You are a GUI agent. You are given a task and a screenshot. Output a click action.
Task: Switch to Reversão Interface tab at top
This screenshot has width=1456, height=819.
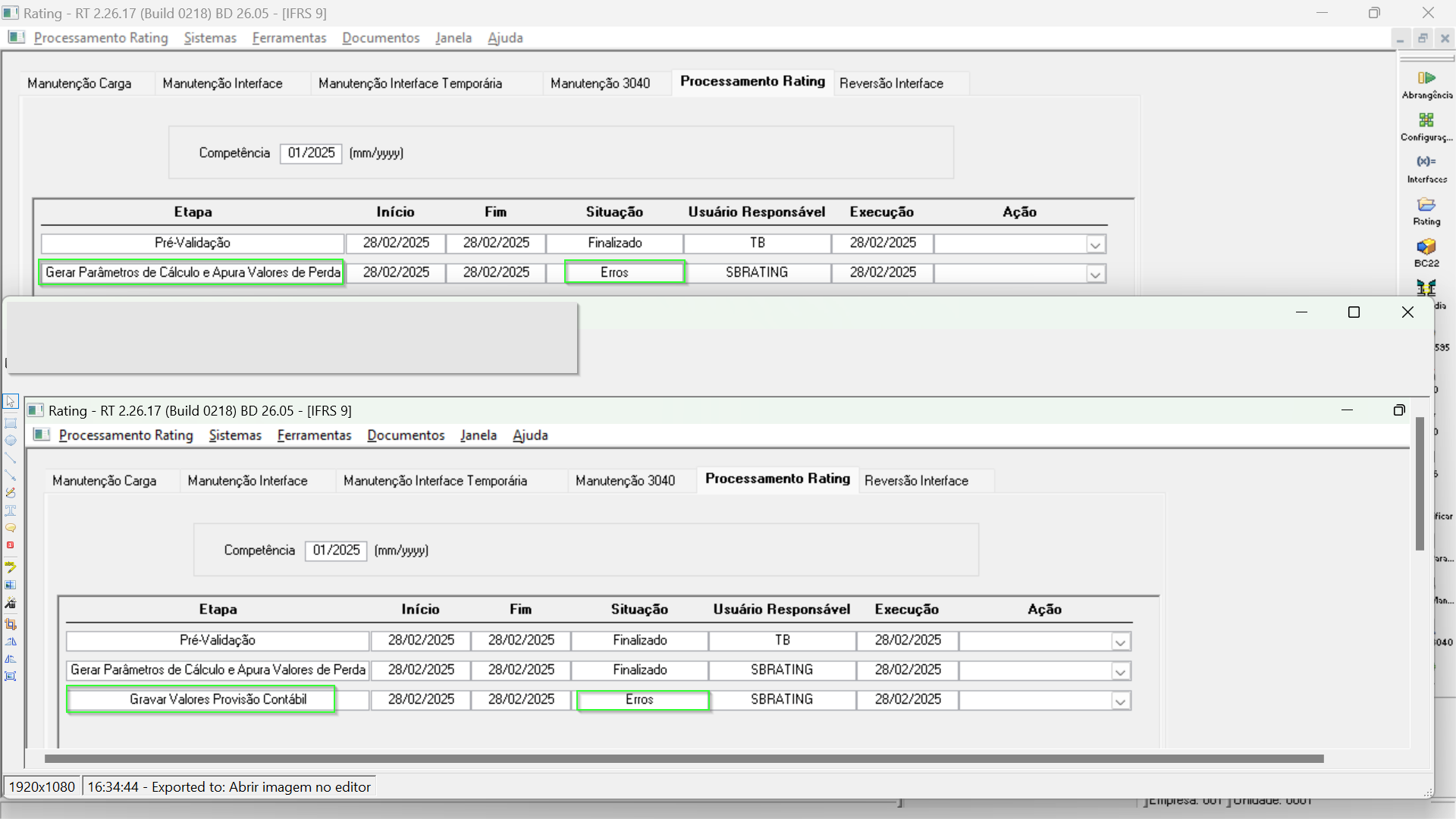point(891,83)
